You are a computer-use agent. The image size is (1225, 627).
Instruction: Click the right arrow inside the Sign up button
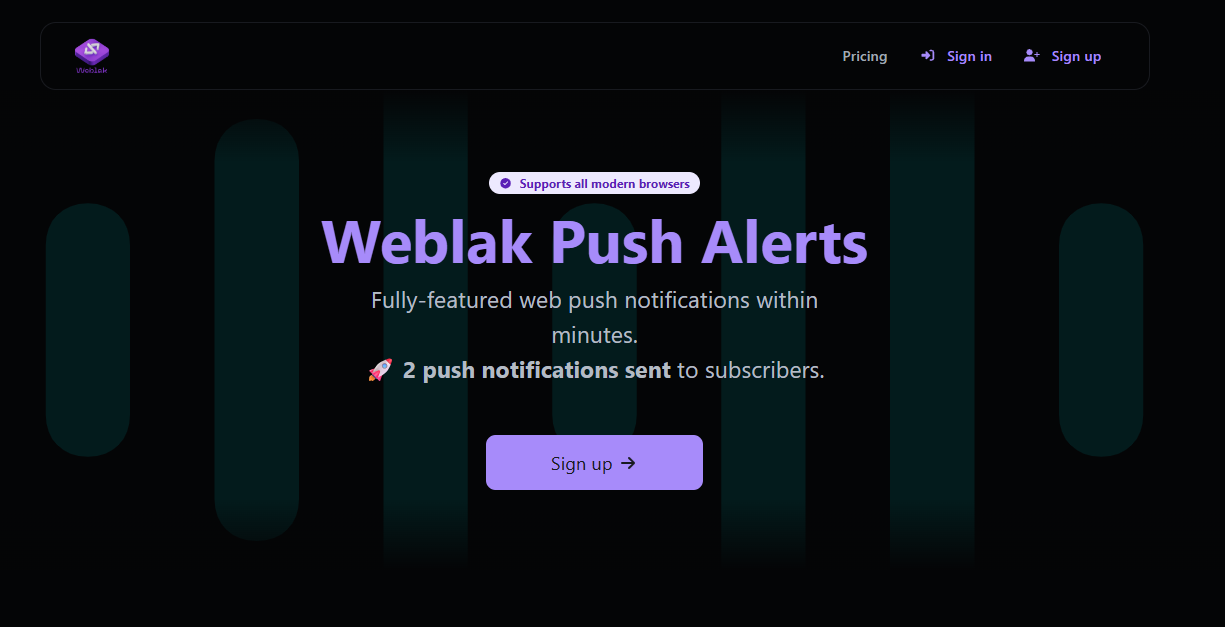628,463
